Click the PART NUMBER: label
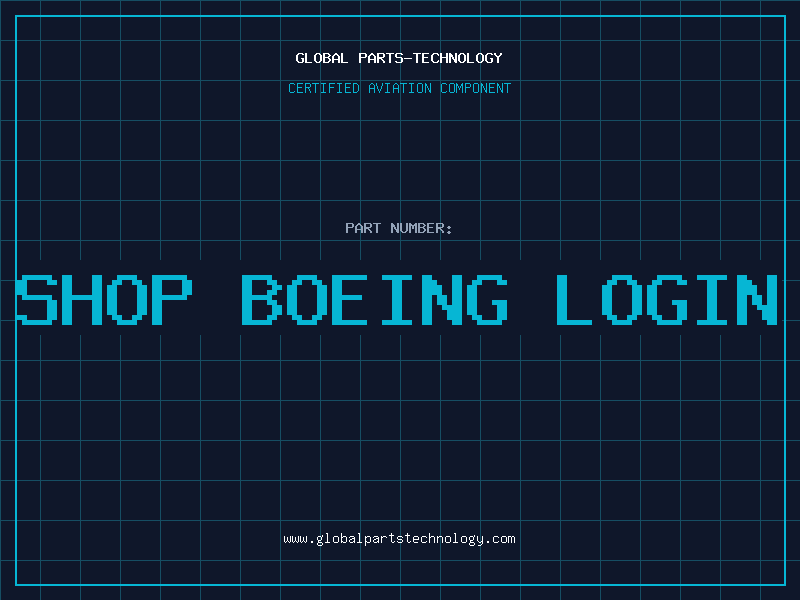 pos(399,228)
